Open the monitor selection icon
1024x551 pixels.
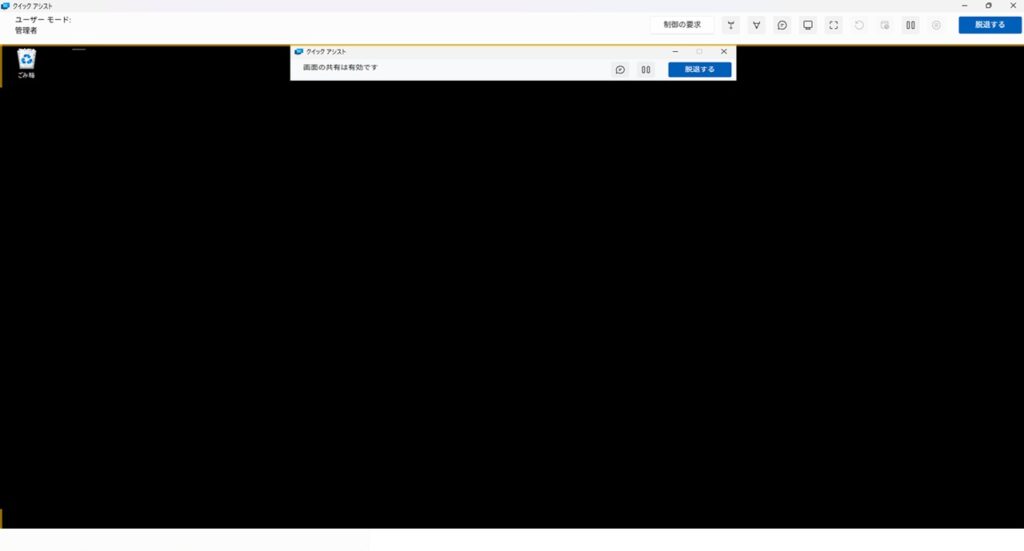coord(808,25)
